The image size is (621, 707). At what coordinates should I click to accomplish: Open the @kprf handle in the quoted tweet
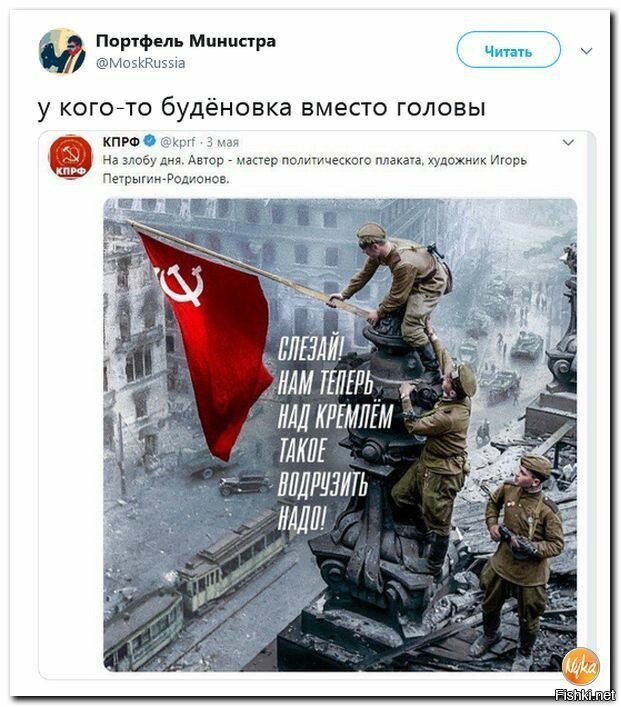(178, 142)
